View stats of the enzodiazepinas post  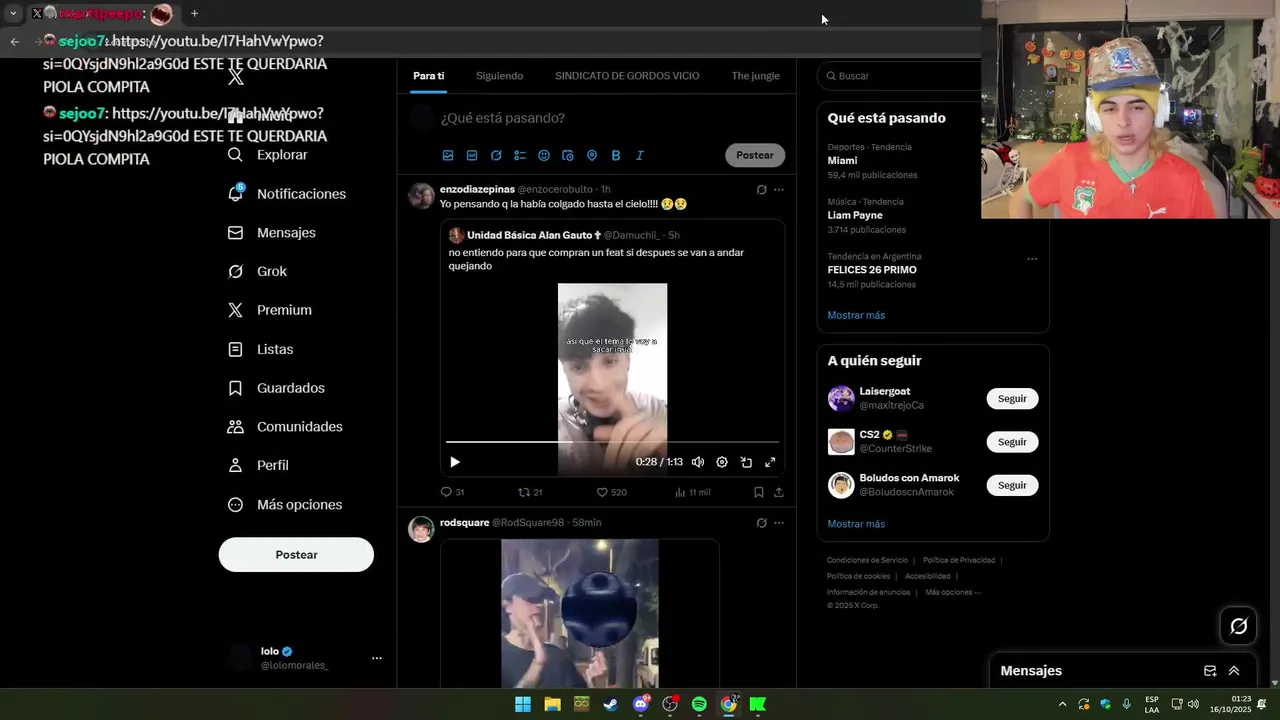point(692,492)
